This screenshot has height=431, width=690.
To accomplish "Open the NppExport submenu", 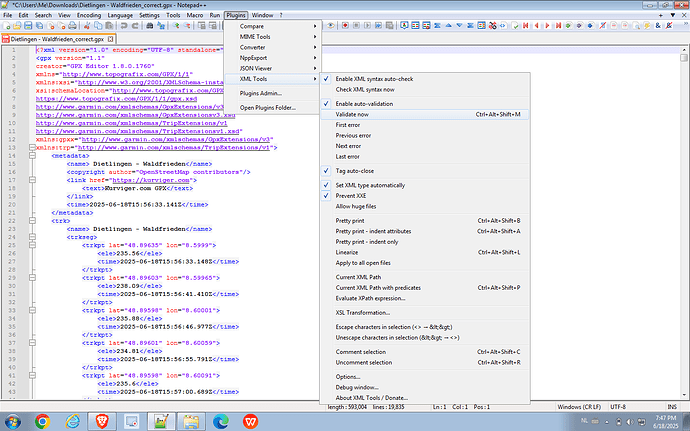I will tap(272, 58).
